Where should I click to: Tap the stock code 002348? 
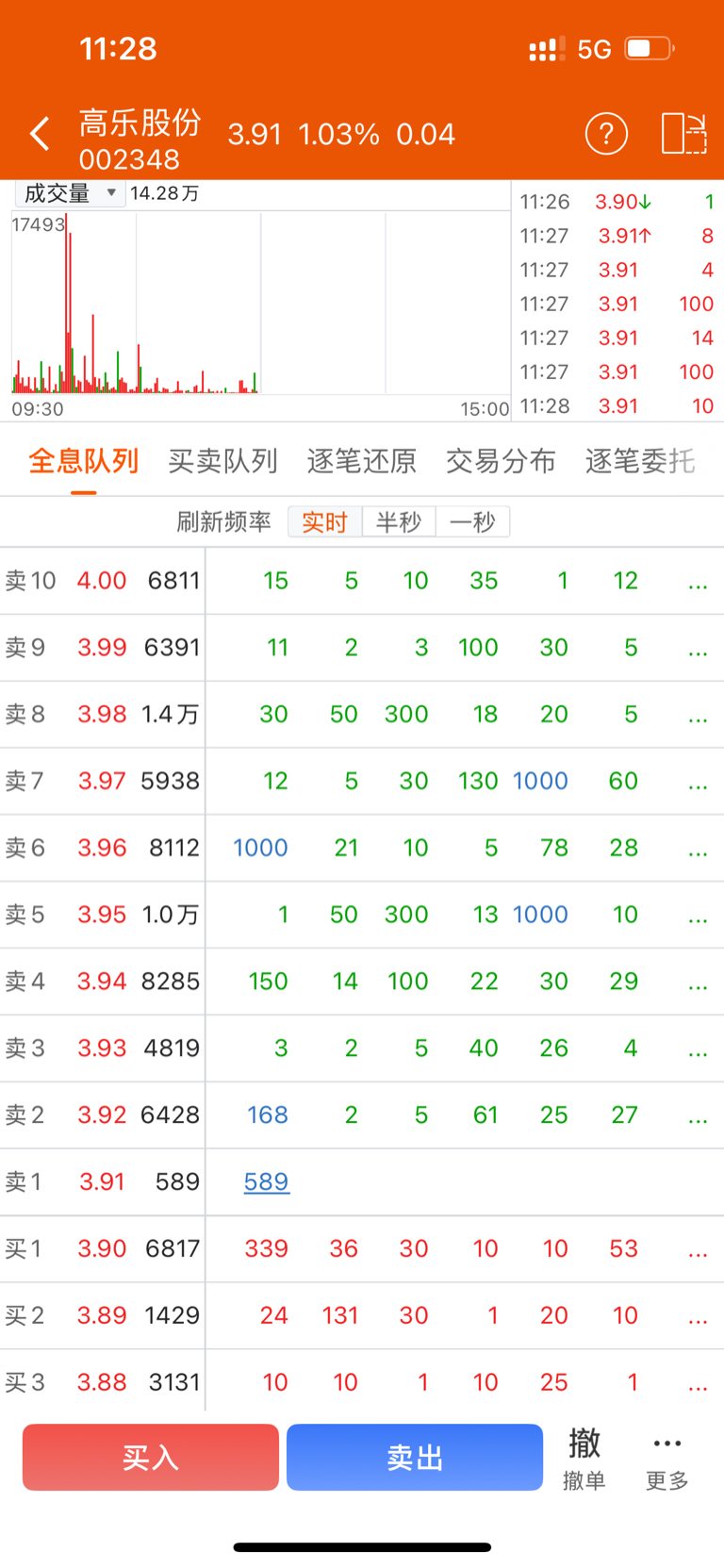(x=129, y=159)
